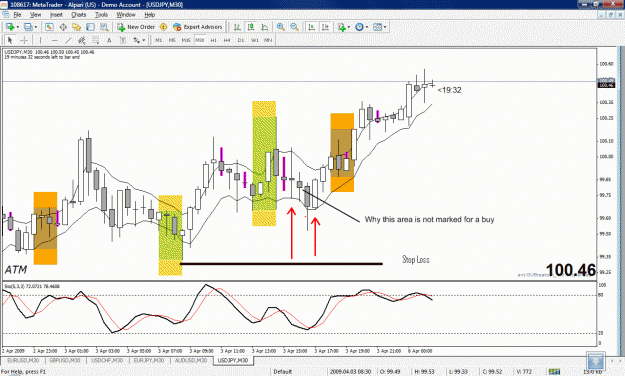
Task: Select the M30 timeframe button
Action: (200, 40)
